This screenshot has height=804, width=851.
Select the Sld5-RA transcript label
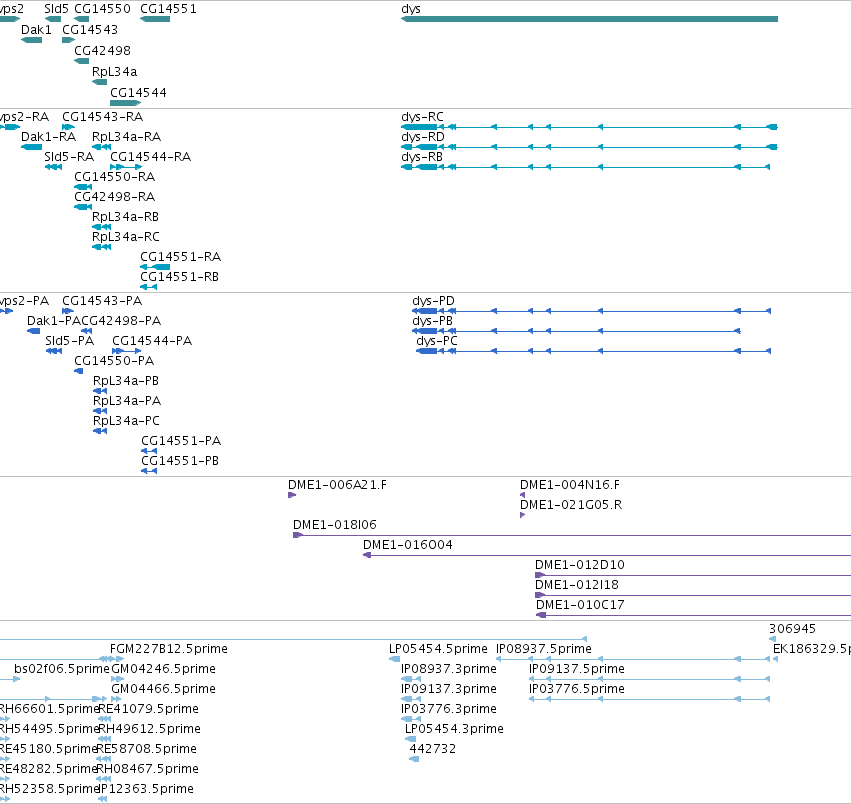69,157
